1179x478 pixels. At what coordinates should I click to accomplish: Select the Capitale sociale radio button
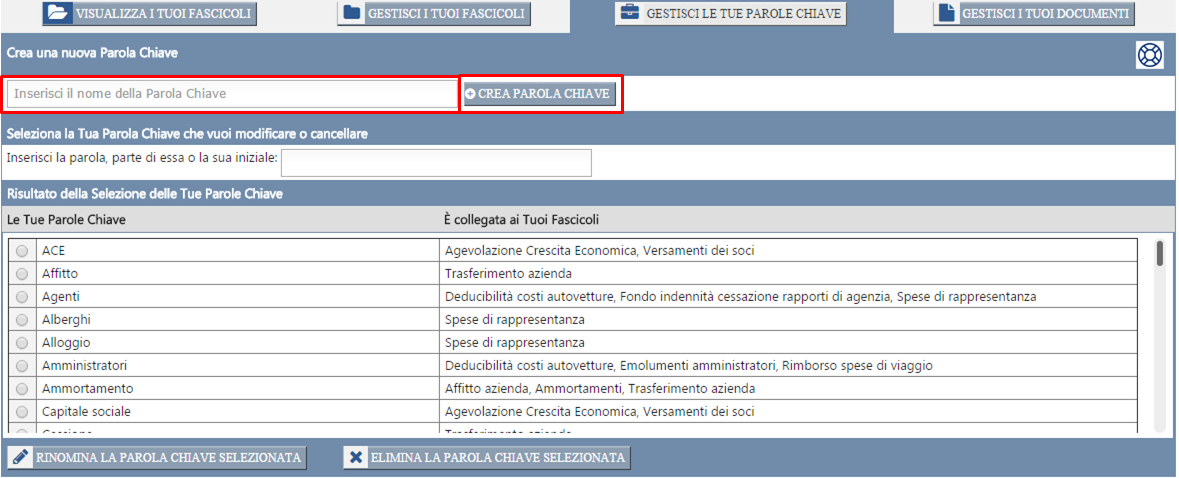click(x=22, y=412)
